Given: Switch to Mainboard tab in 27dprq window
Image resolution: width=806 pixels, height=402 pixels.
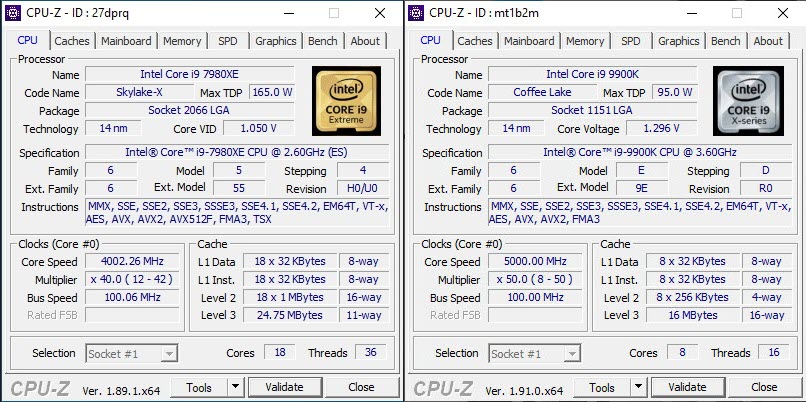Looking at the screenshot, I should [x=126, y=41].
